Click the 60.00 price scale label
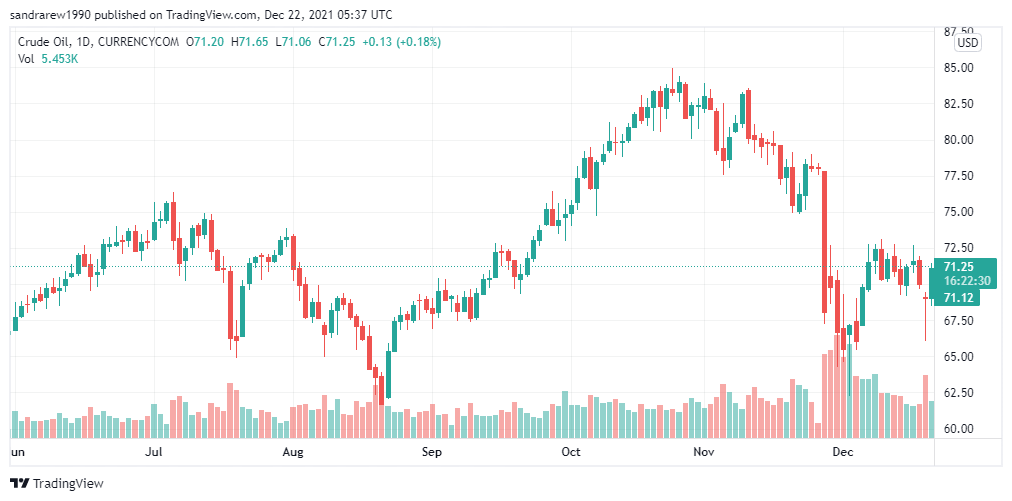1012x501 pixels. point(958,429)
